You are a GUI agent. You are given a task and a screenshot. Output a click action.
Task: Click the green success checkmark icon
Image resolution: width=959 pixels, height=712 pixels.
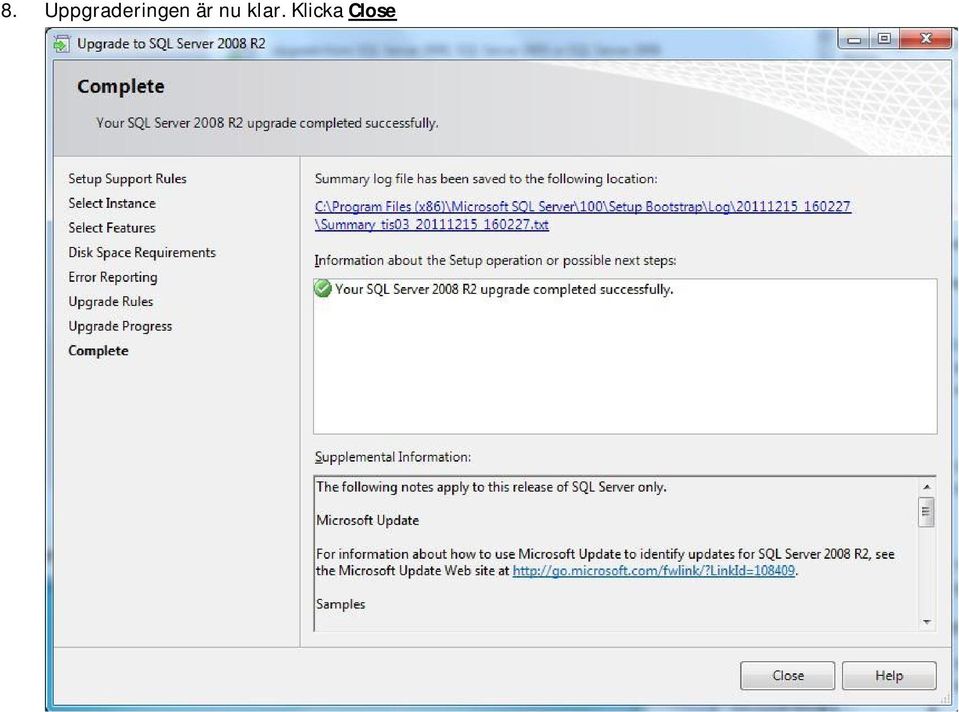tap(322, 288)
